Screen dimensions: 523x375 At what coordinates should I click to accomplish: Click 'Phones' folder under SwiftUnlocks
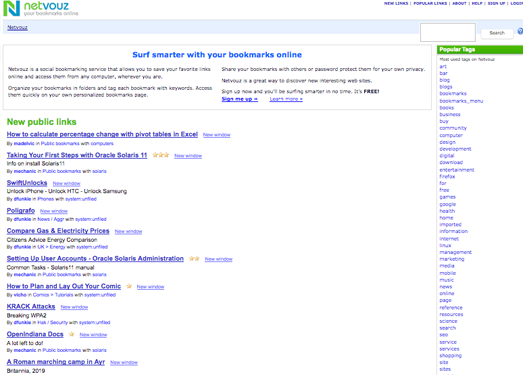45,199
